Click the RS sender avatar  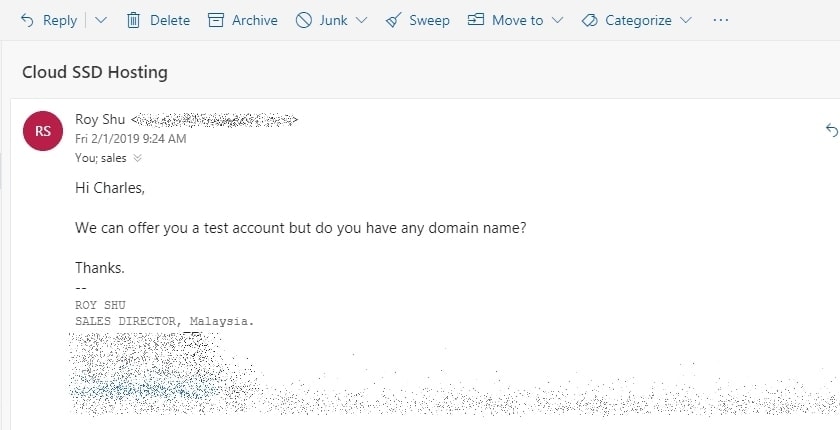tap(43, 131)
